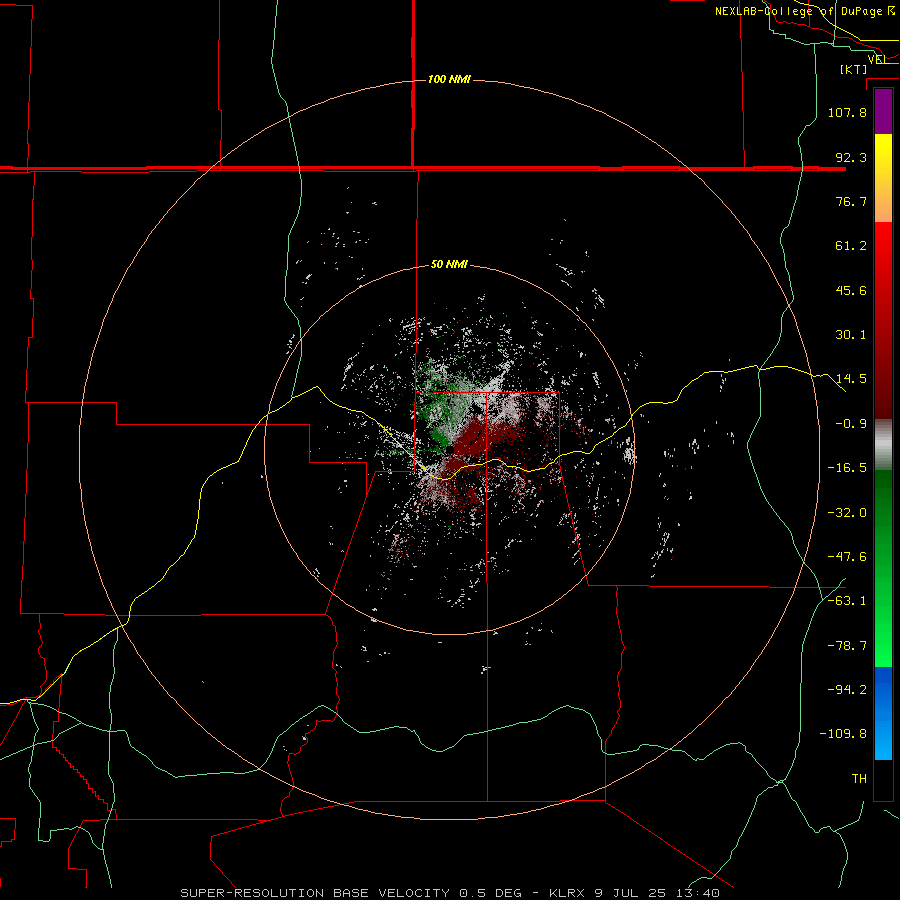Click the -109.8 legend value
The image size is (900, 900).
coord(843,734)
